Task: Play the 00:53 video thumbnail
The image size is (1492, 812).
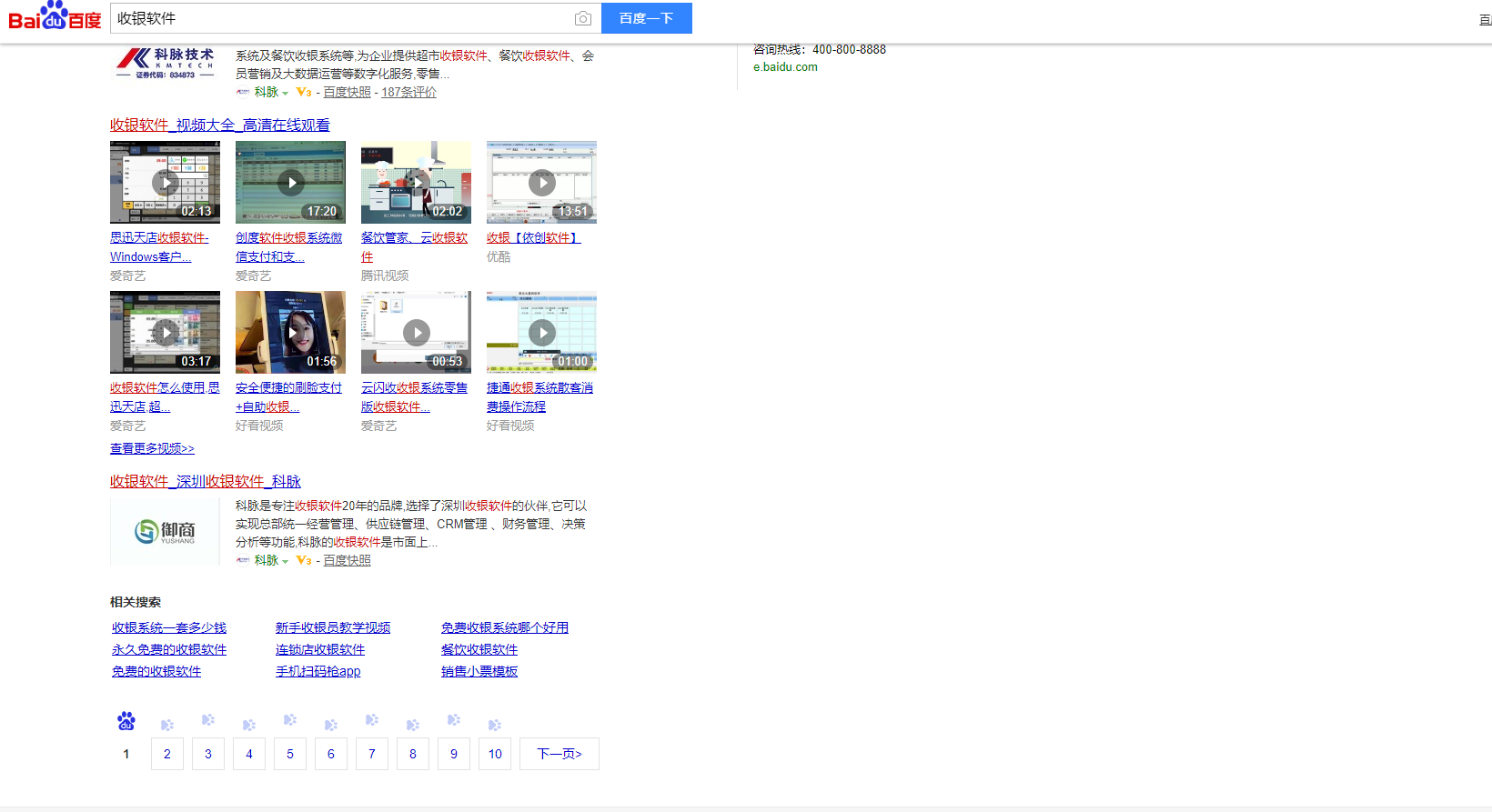Action: click(416, 332)
